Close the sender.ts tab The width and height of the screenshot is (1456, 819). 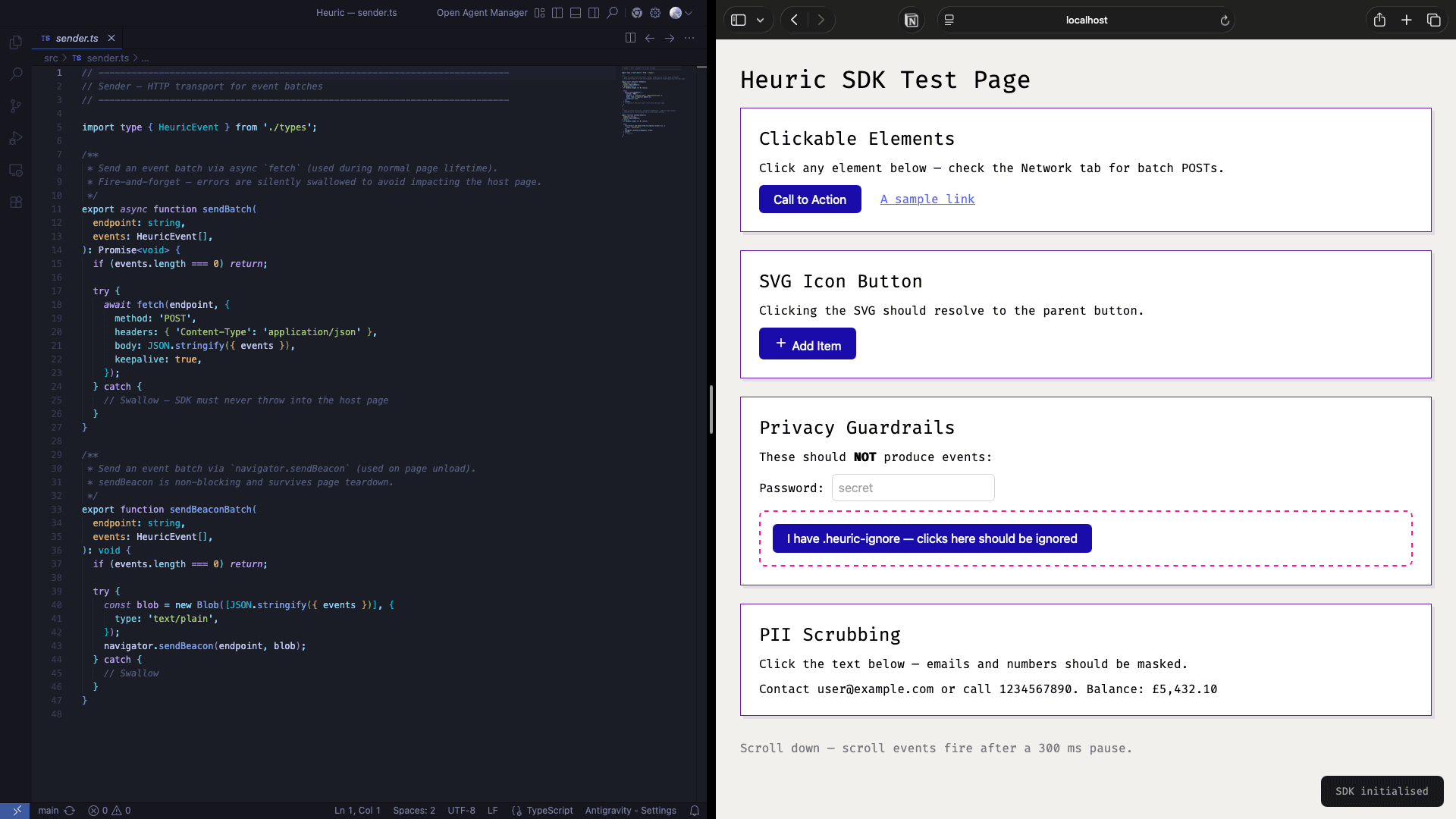point(111,38)
